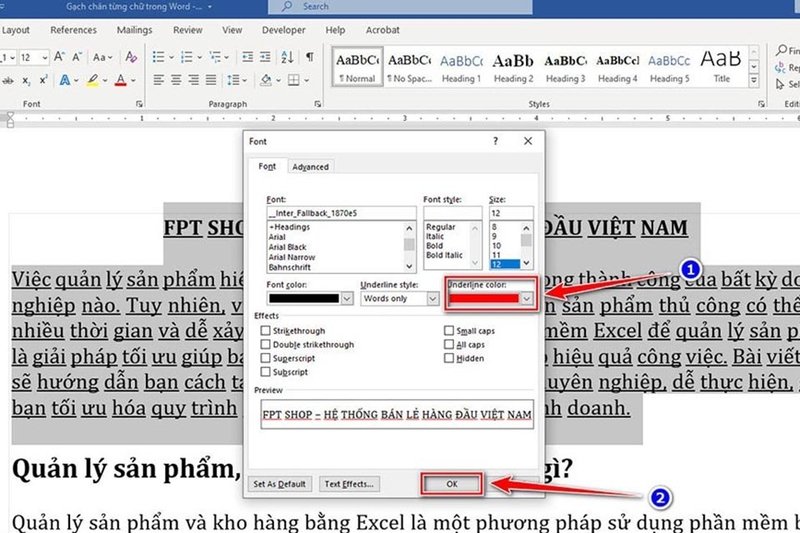Click the red Underline color swatch
This screenshot has width=800, height=533.
(x=484, y=298)
